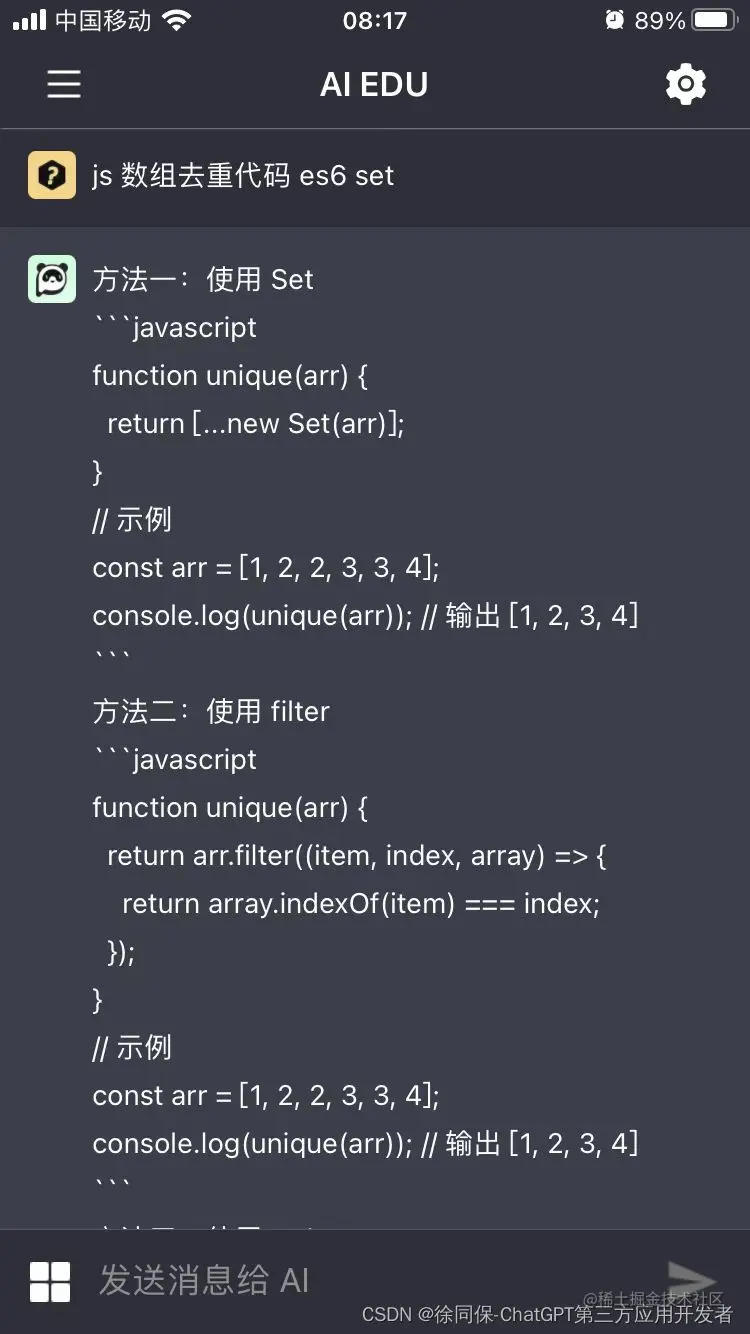Tap the Wi-Fi icon in status bar
Image resolution: width=750 pixels, height=1334 pixels.
point(176,20)
